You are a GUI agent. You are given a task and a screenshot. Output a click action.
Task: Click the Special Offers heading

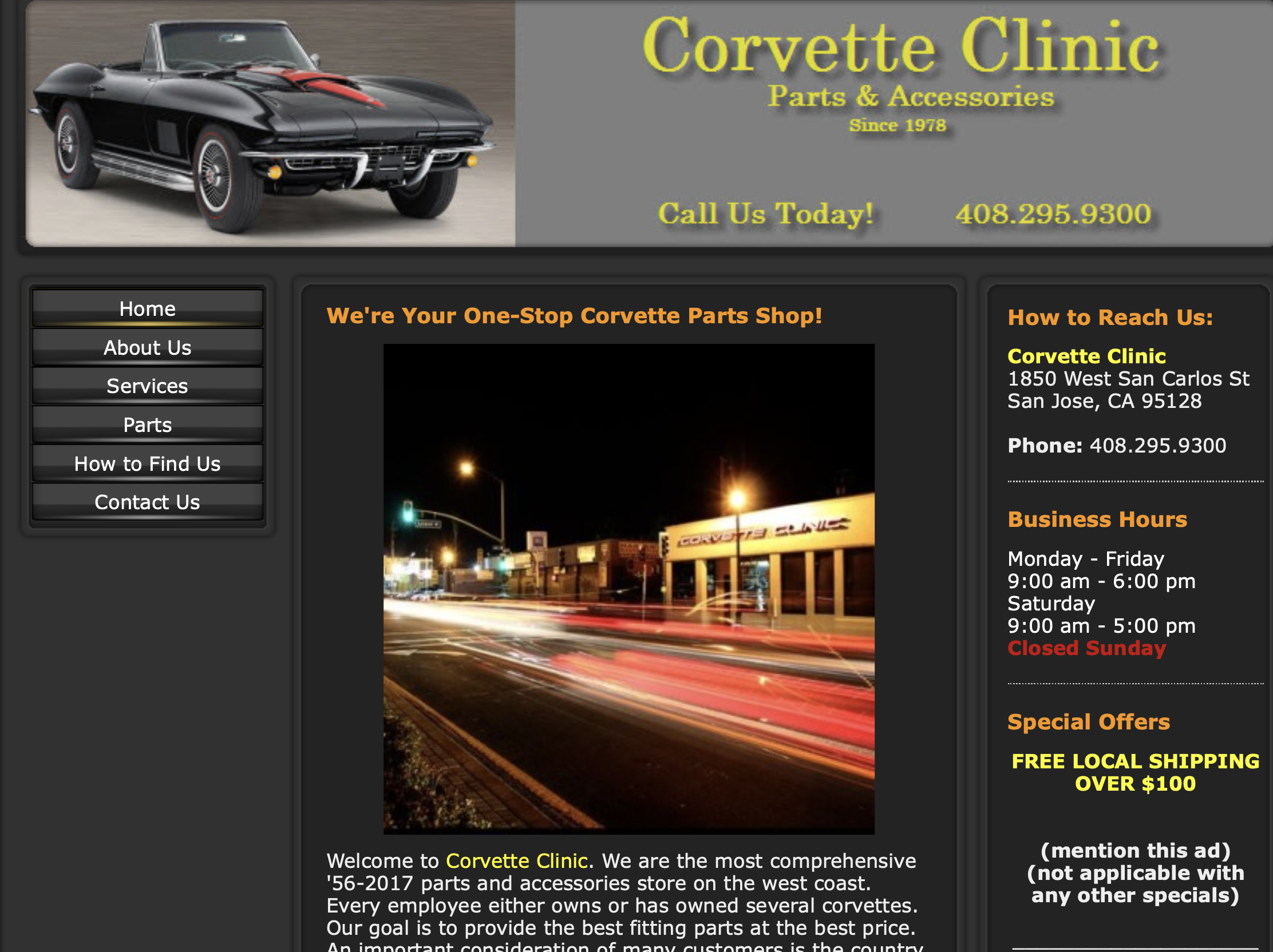pos(1088,721)
